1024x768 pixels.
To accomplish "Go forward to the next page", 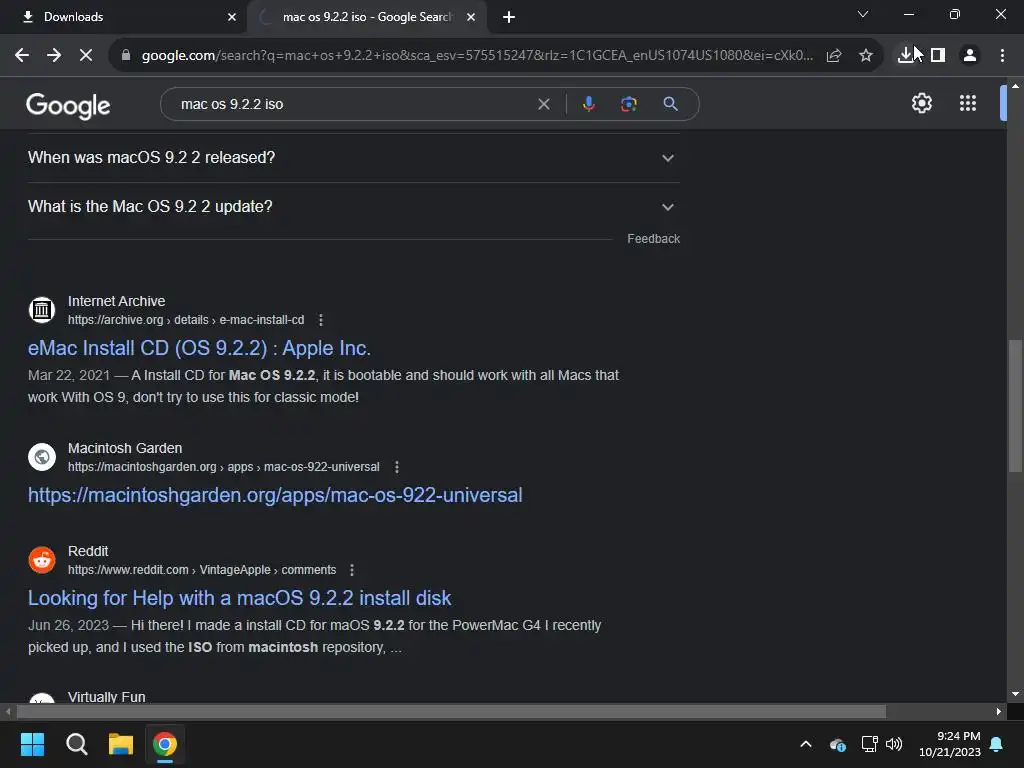I will coord(54,56).
